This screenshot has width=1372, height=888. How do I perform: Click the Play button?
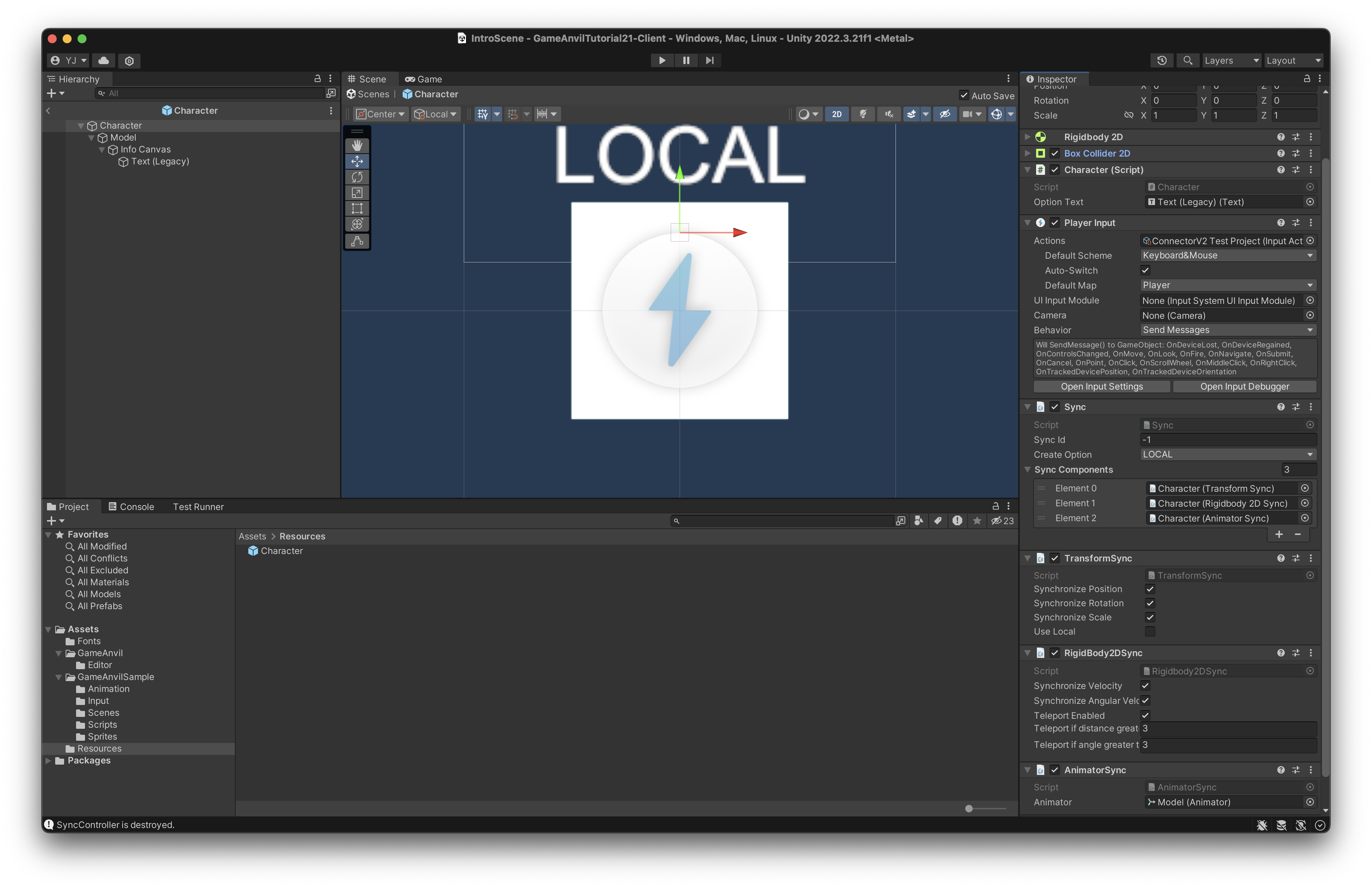point(662,60)
